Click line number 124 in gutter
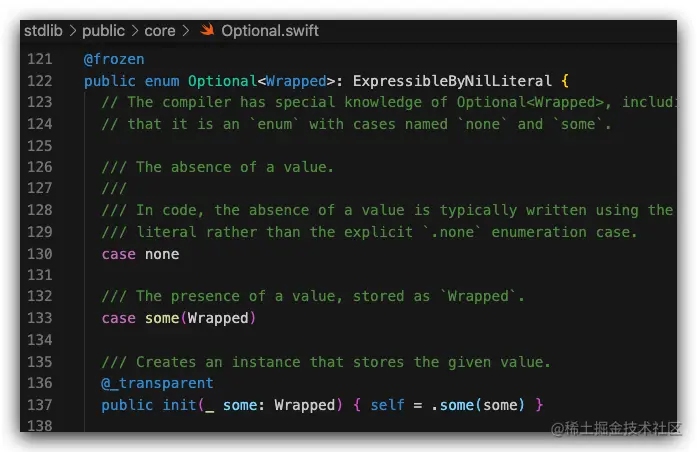Screen dimensions: 697x452 tap(40, 124)
